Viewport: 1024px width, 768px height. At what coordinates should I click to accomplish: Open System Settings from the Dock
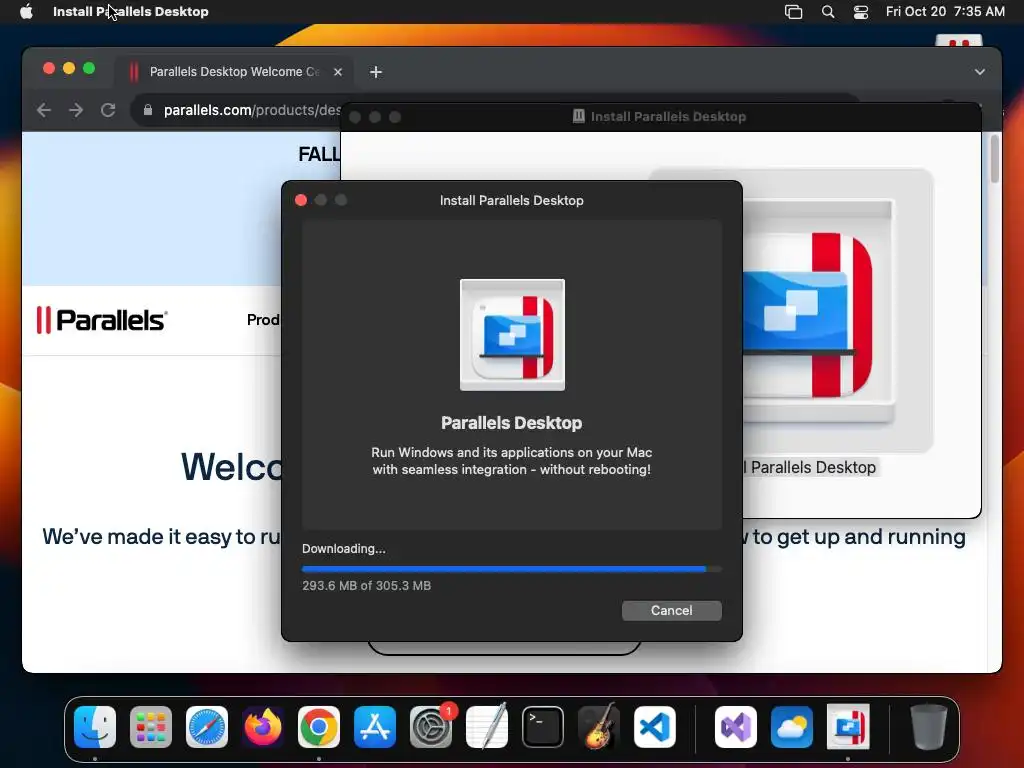coord(431,727)
